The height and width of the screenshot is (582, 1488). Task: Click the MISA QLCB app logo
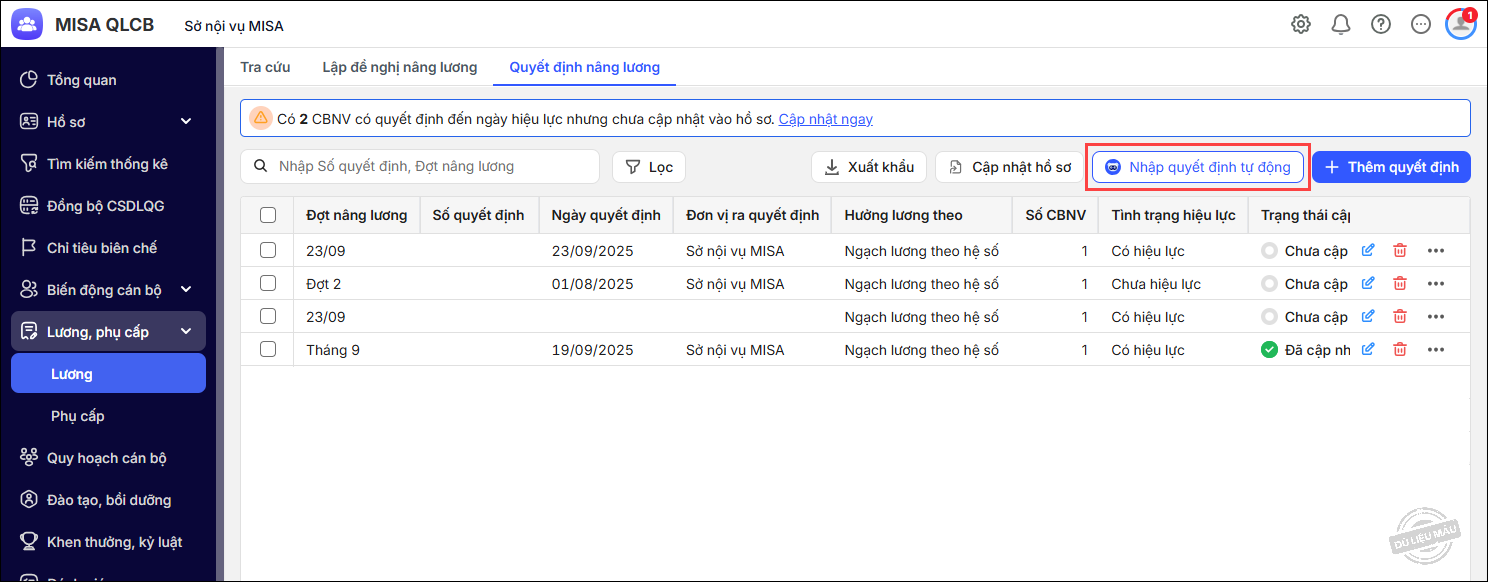(x=27, y=24)
